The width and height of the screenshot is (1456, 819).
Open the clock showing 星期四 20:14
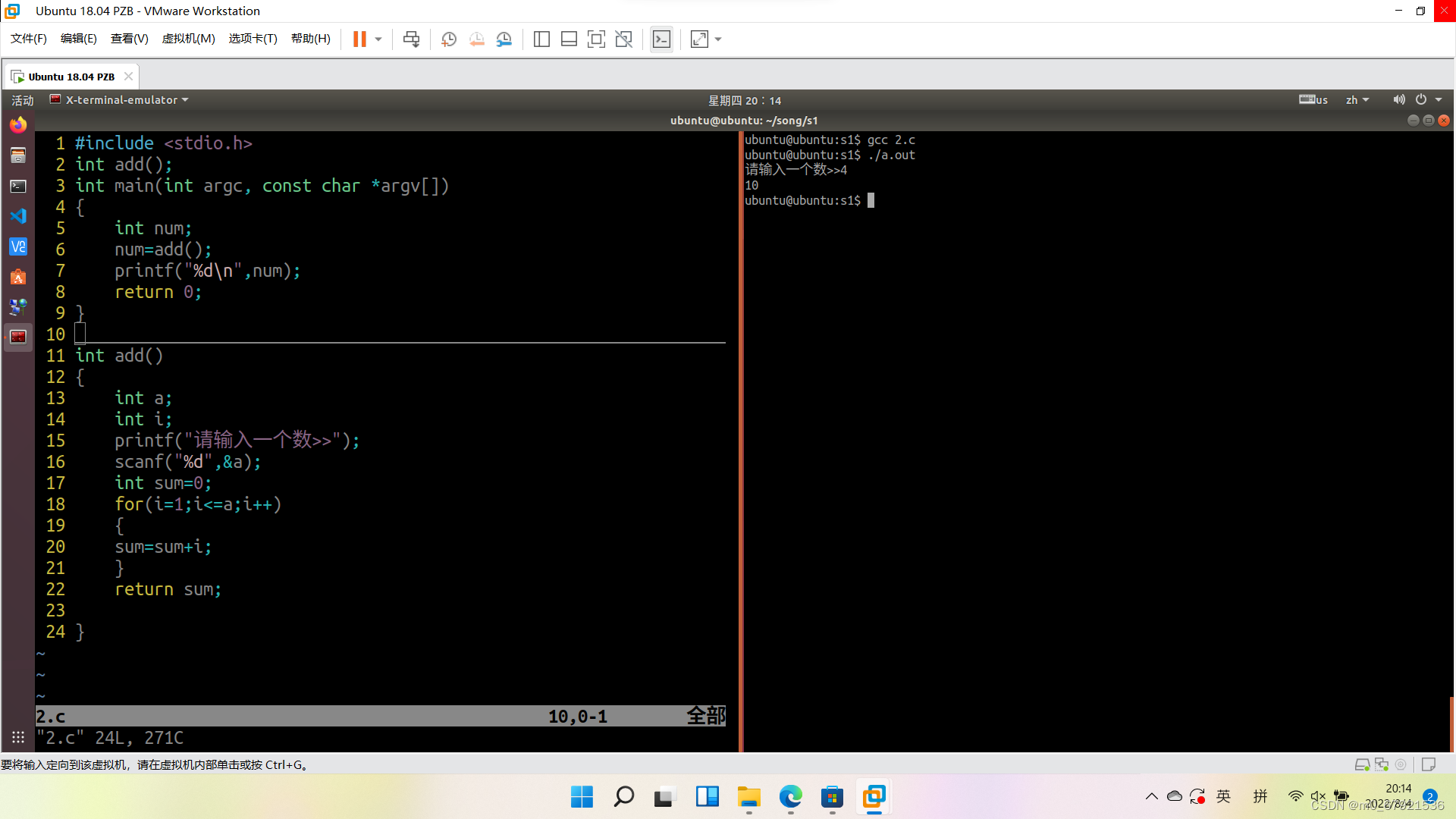(744, 100)
